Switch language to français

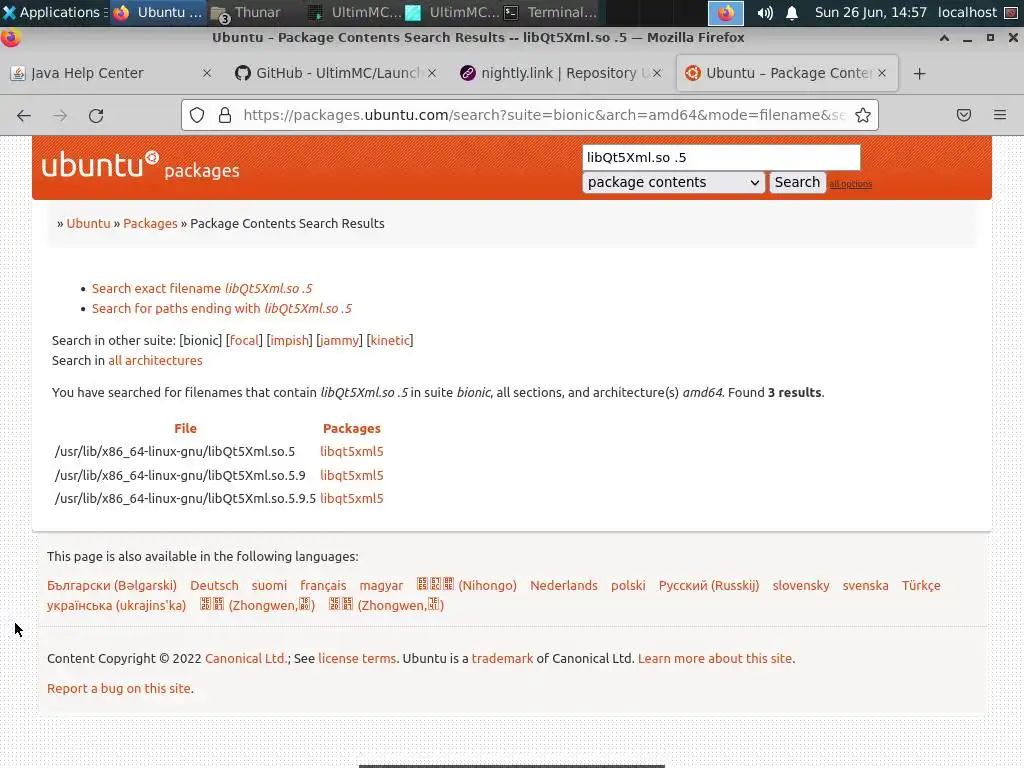[x=323, y=586]
